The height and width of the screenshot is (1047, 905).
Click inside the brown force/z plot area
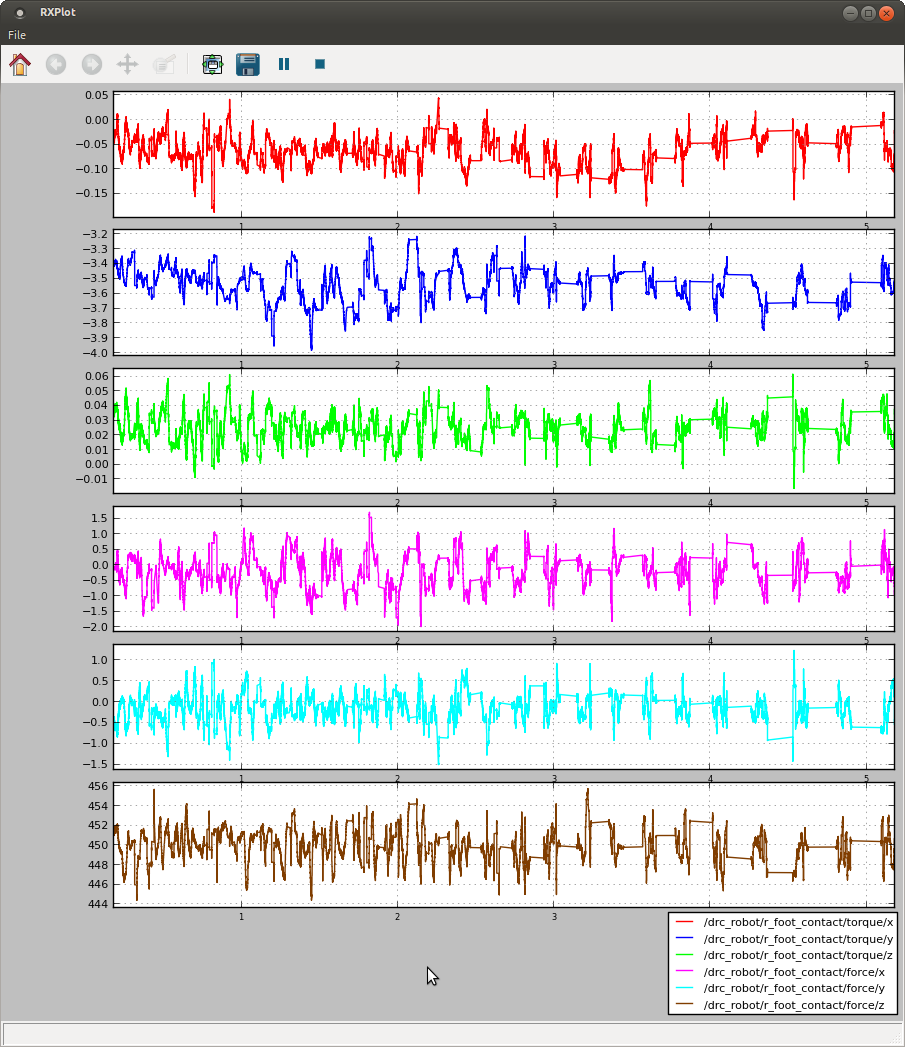point(450,845)
